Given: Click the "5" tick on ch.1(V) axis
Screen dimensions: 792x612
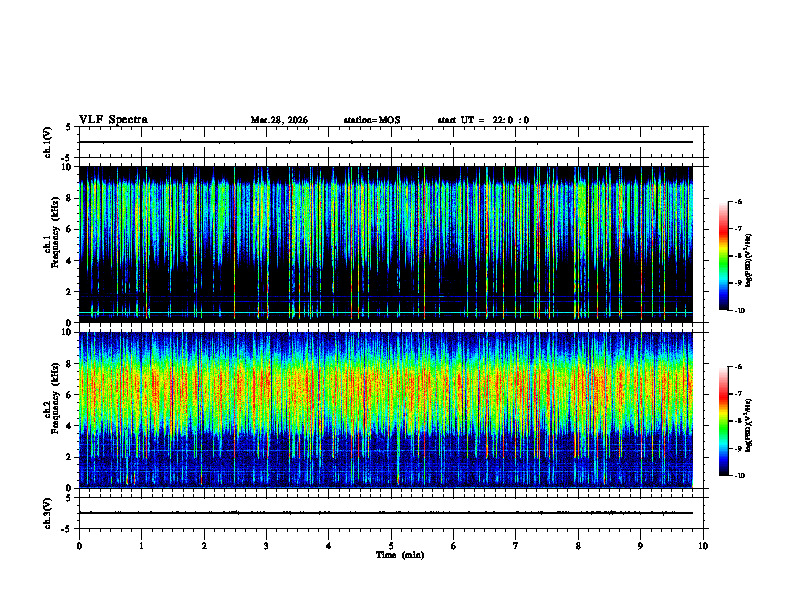Looking at the screenshot, I should coord(69,127).
